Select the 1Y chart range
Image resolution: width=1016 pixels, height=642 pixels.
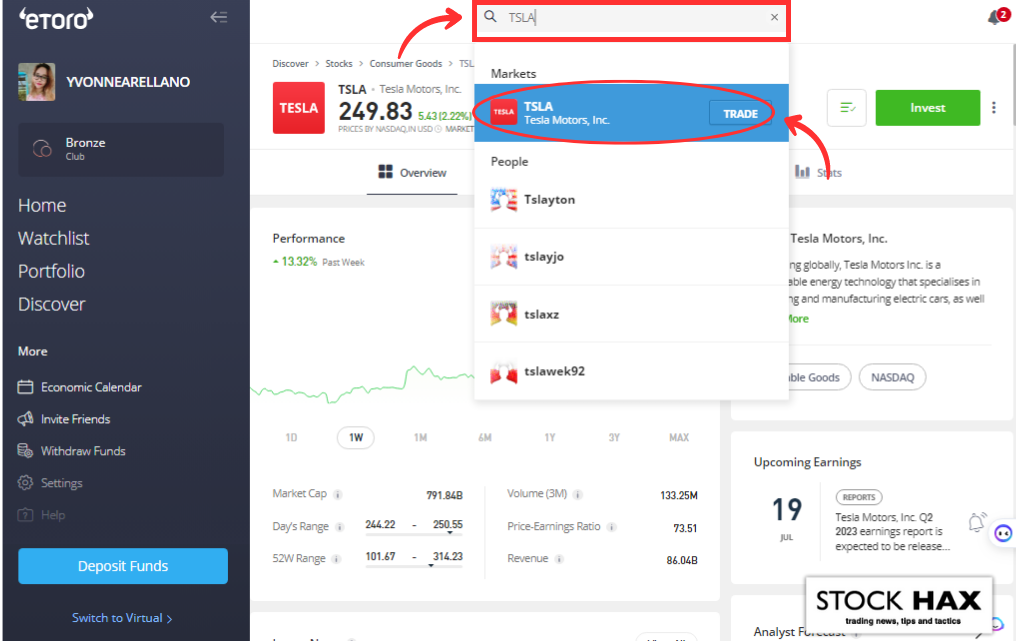[549, 438]
